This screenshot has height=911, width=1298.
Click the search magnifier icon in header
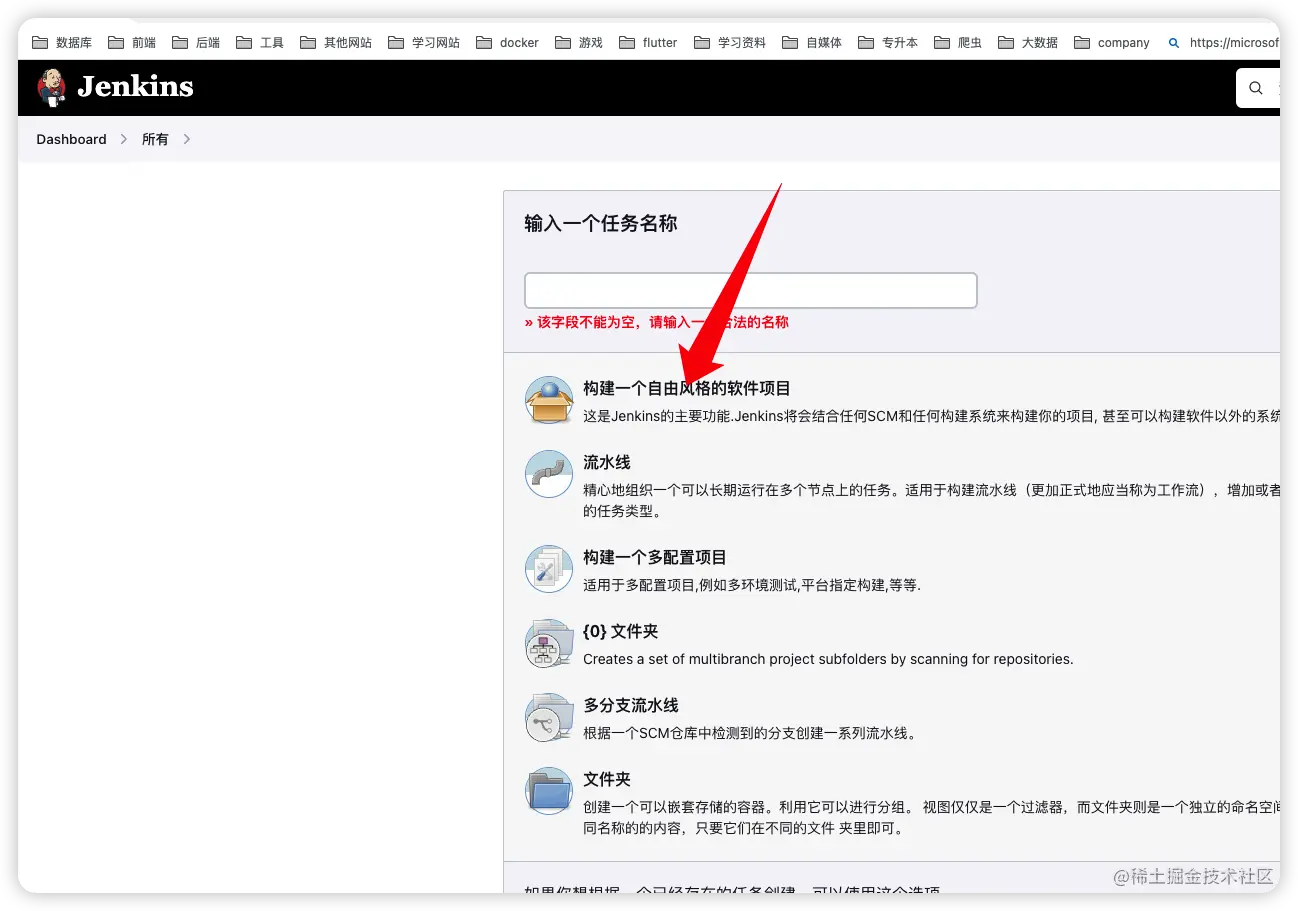1256,88
